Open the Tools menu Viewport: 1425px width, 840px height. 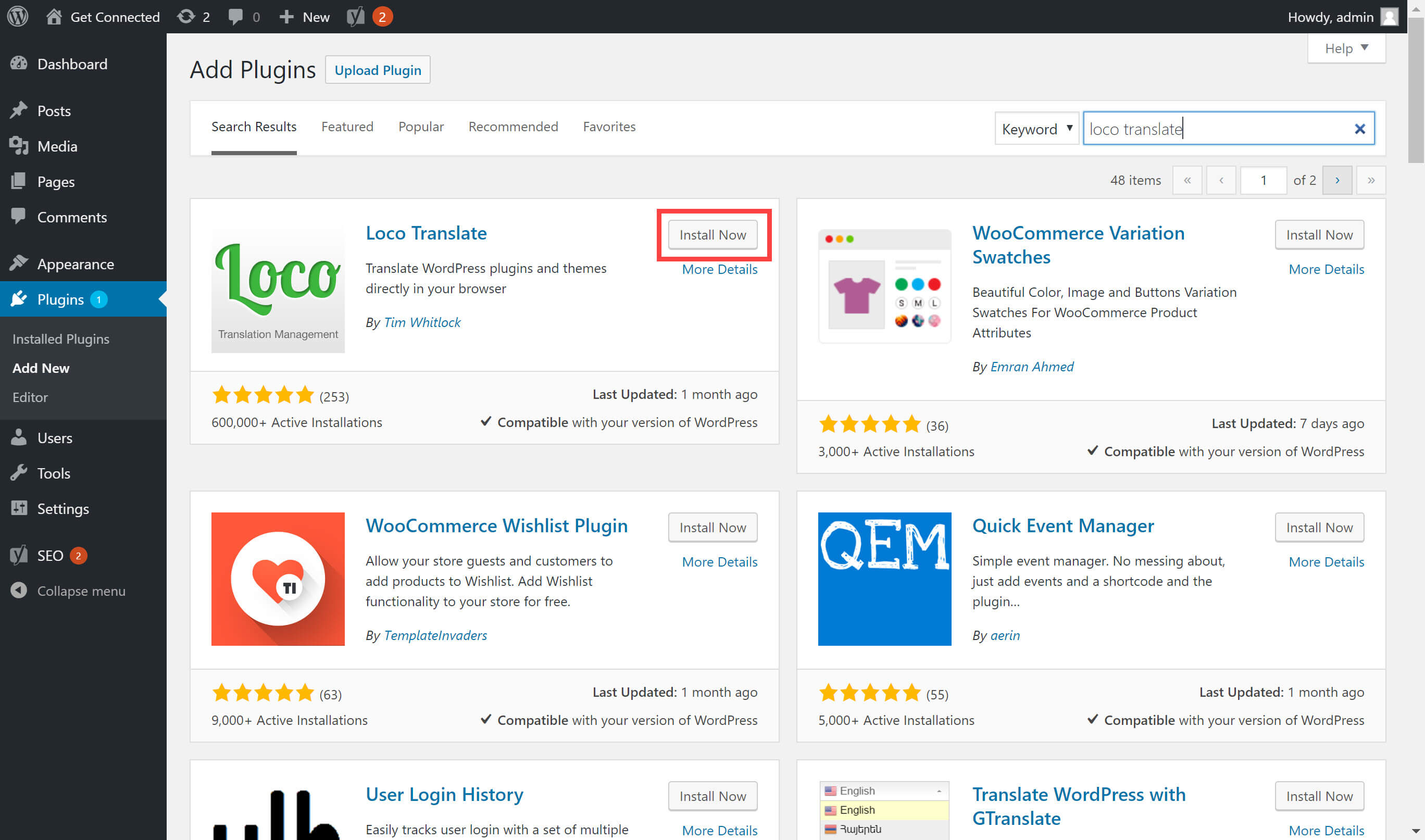click(83, 473)
